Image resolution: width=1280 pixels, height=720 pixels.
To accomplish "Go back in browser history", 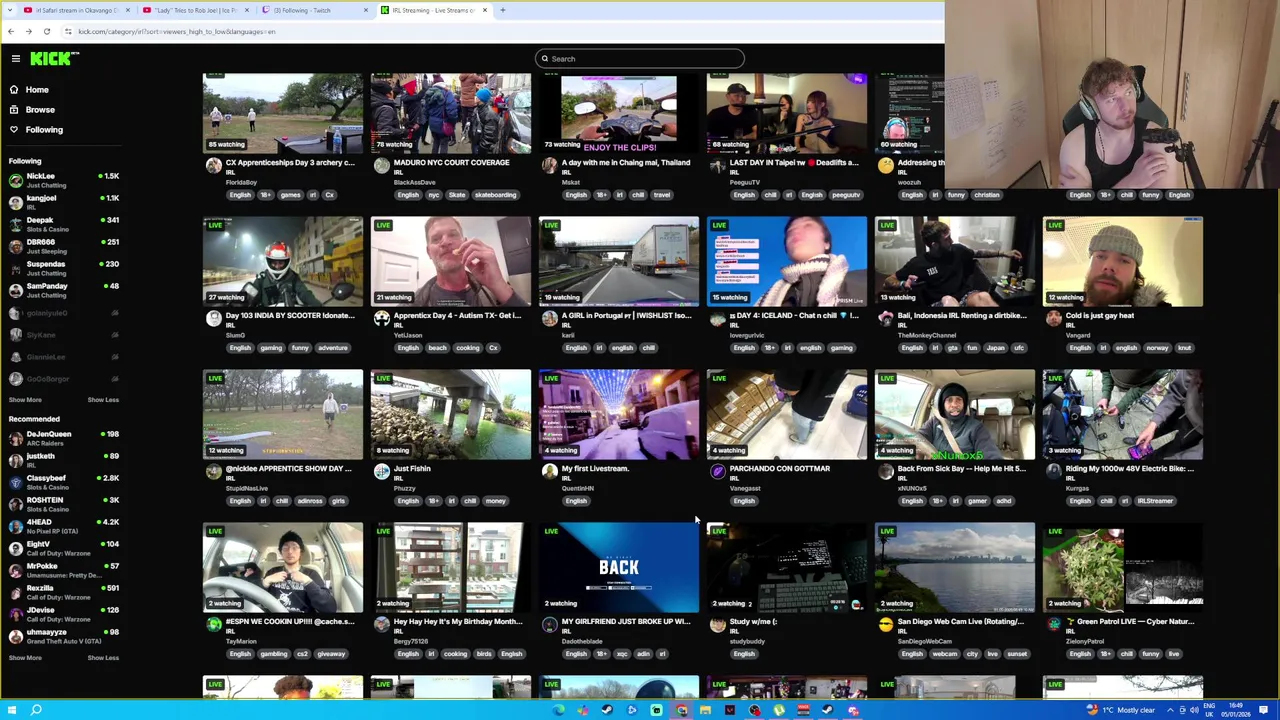I will click(11, 31).
